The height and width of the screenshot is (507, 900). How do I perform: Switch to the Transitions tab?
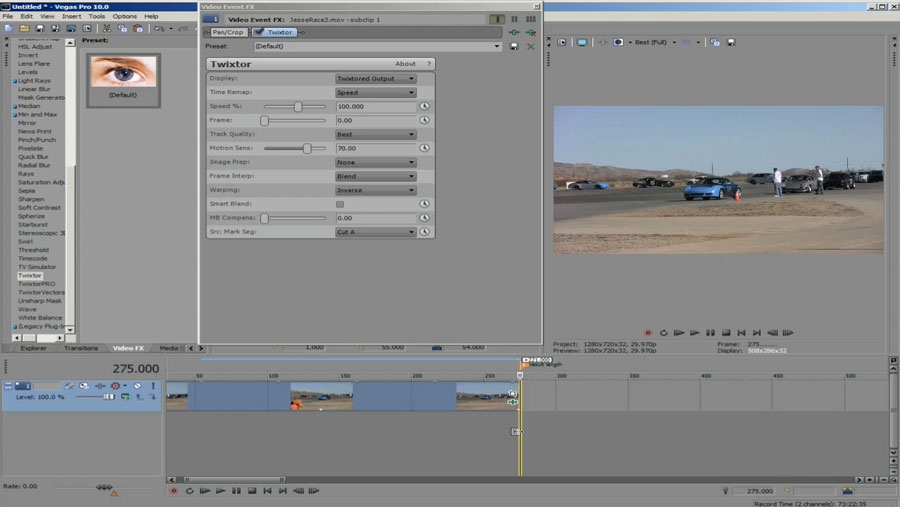coord(81,348)
